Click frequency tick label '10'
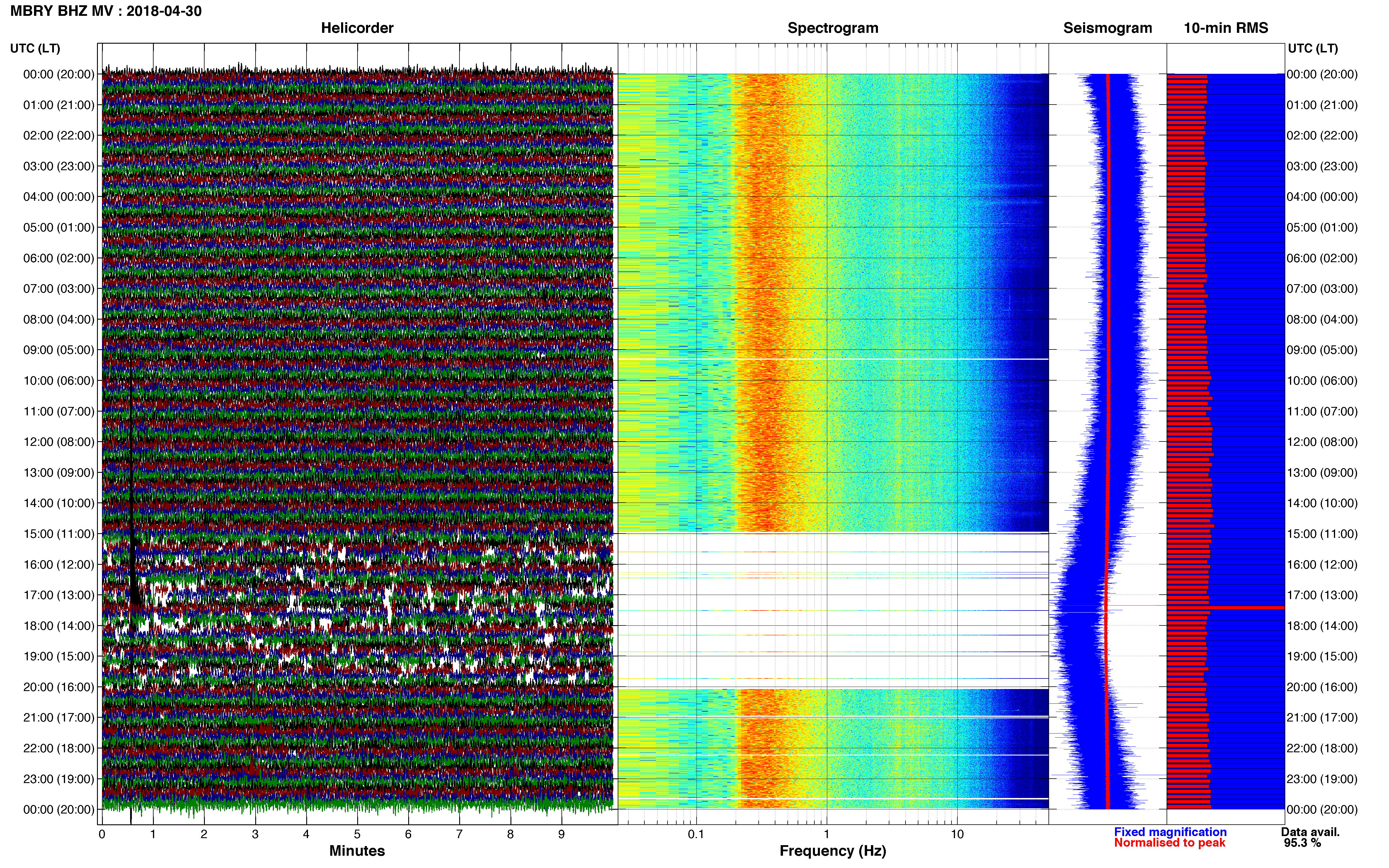Viewport: 1389px width, 868px height. click(x=957, y=835)
